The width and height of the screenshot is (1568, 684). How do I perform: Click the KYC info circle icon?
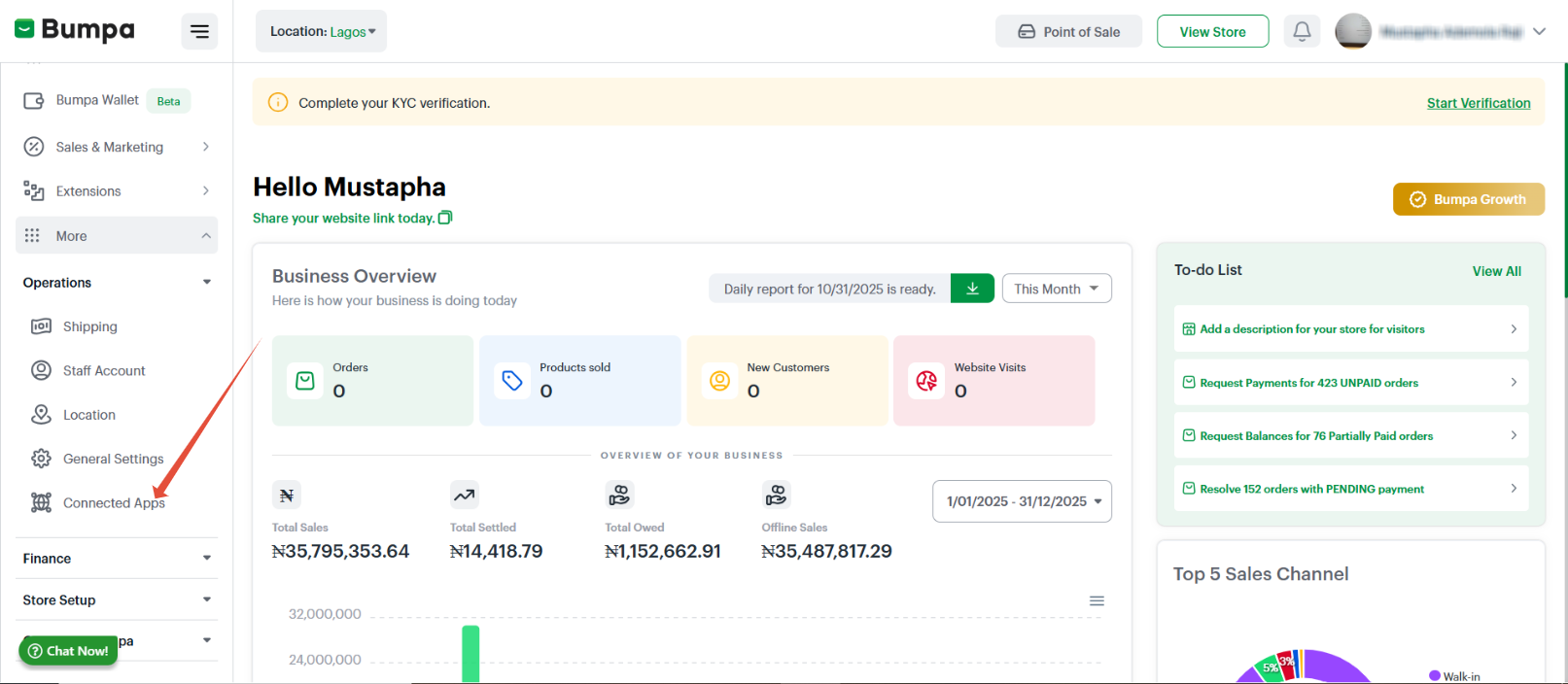[x=278, y=102]
